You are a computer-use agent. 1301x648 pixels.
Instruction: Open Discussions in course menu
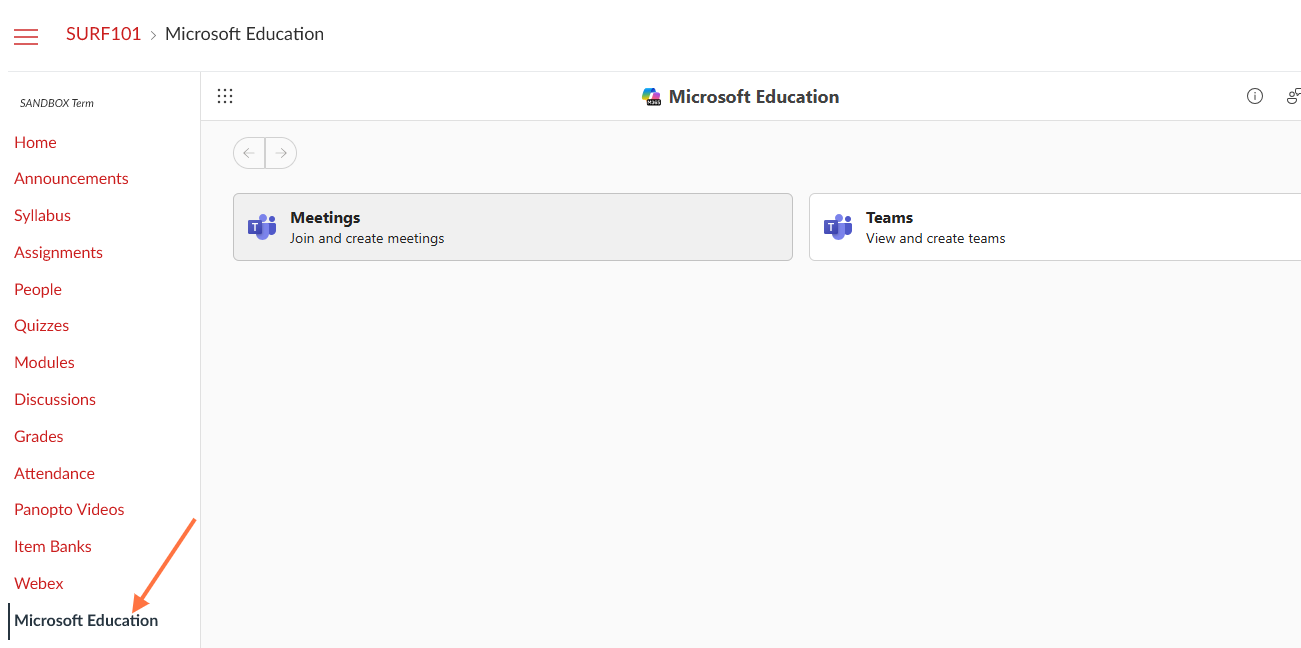55,399
